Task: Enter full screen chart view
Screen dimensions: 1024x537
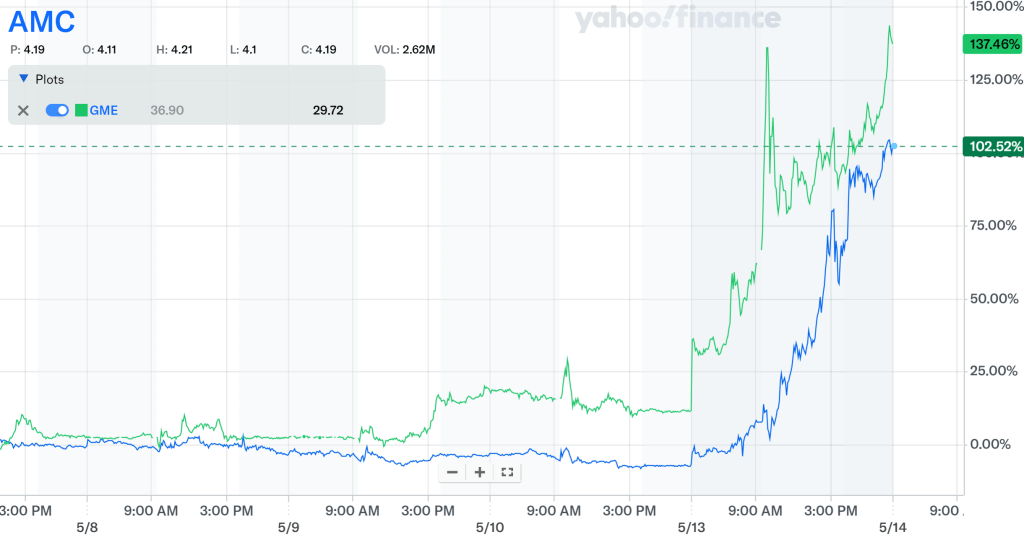Action: [x=507, y=472]
